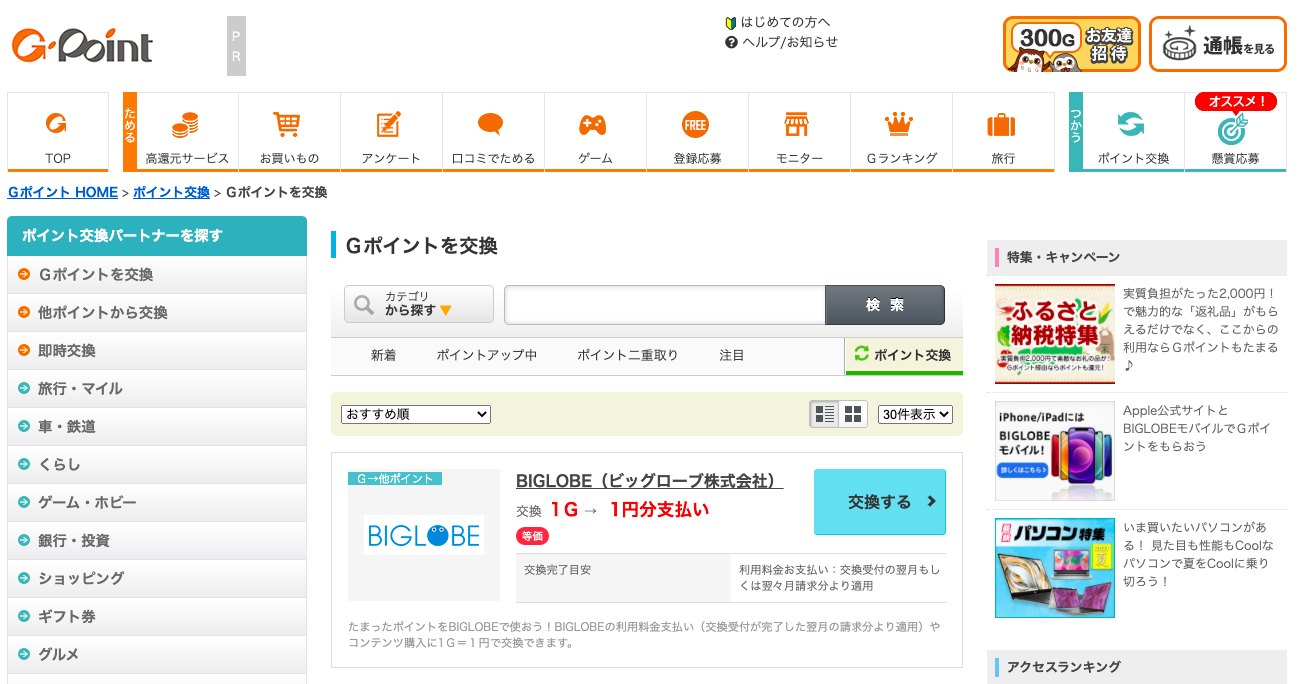Switch to list view layout
Viewport: 1303px width, 684px height.
(825, 414)
